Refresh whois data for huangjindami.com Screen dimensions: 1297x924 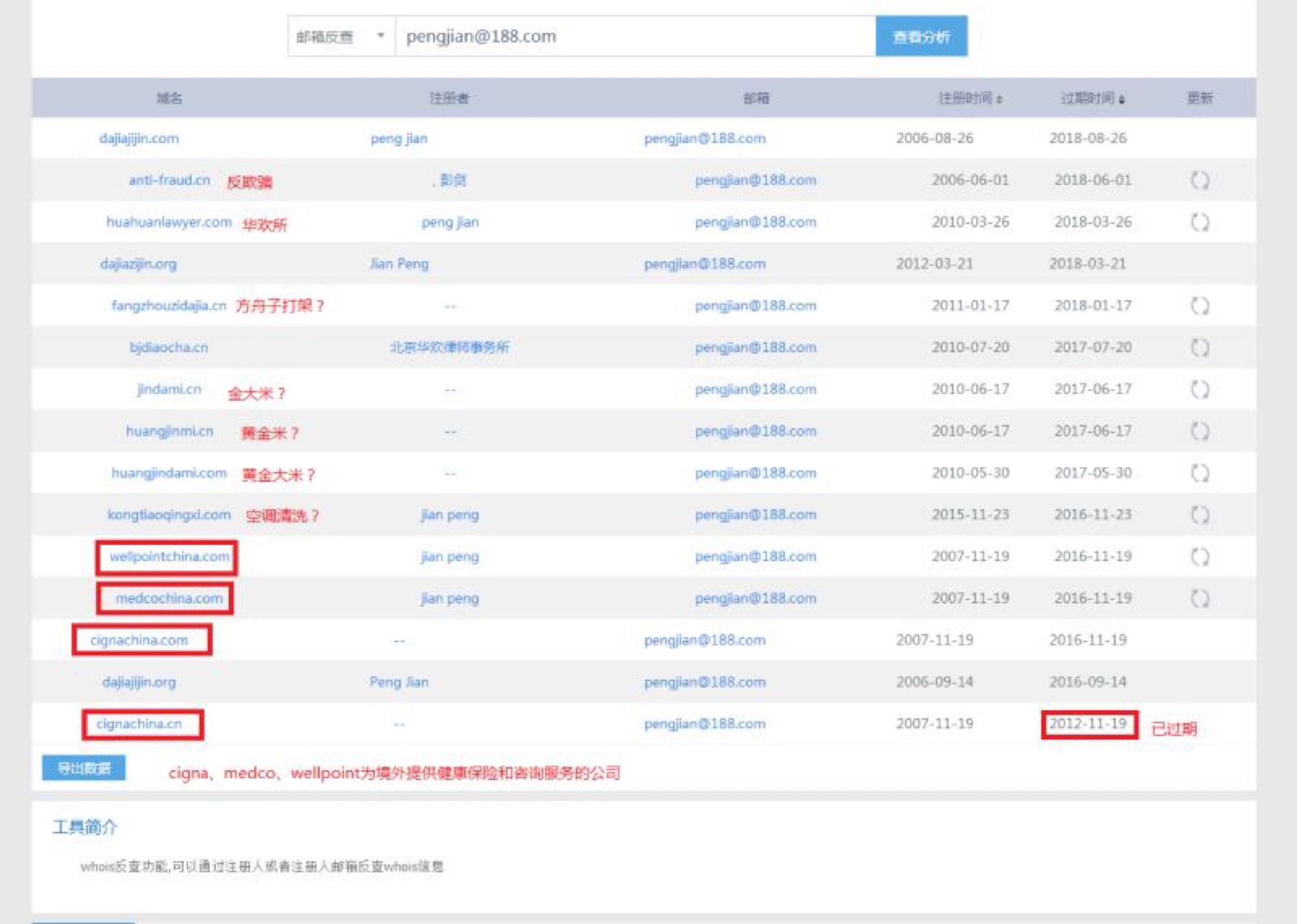(x=1200, y=472)
